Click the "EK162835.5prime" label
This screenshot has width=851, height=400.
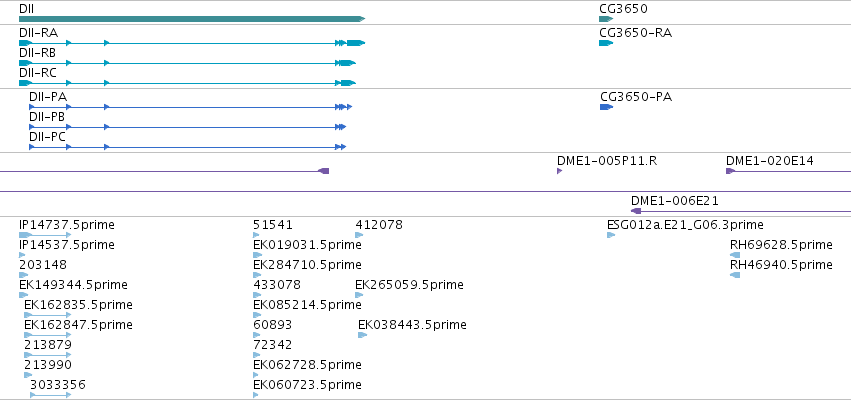coord(78,304)
